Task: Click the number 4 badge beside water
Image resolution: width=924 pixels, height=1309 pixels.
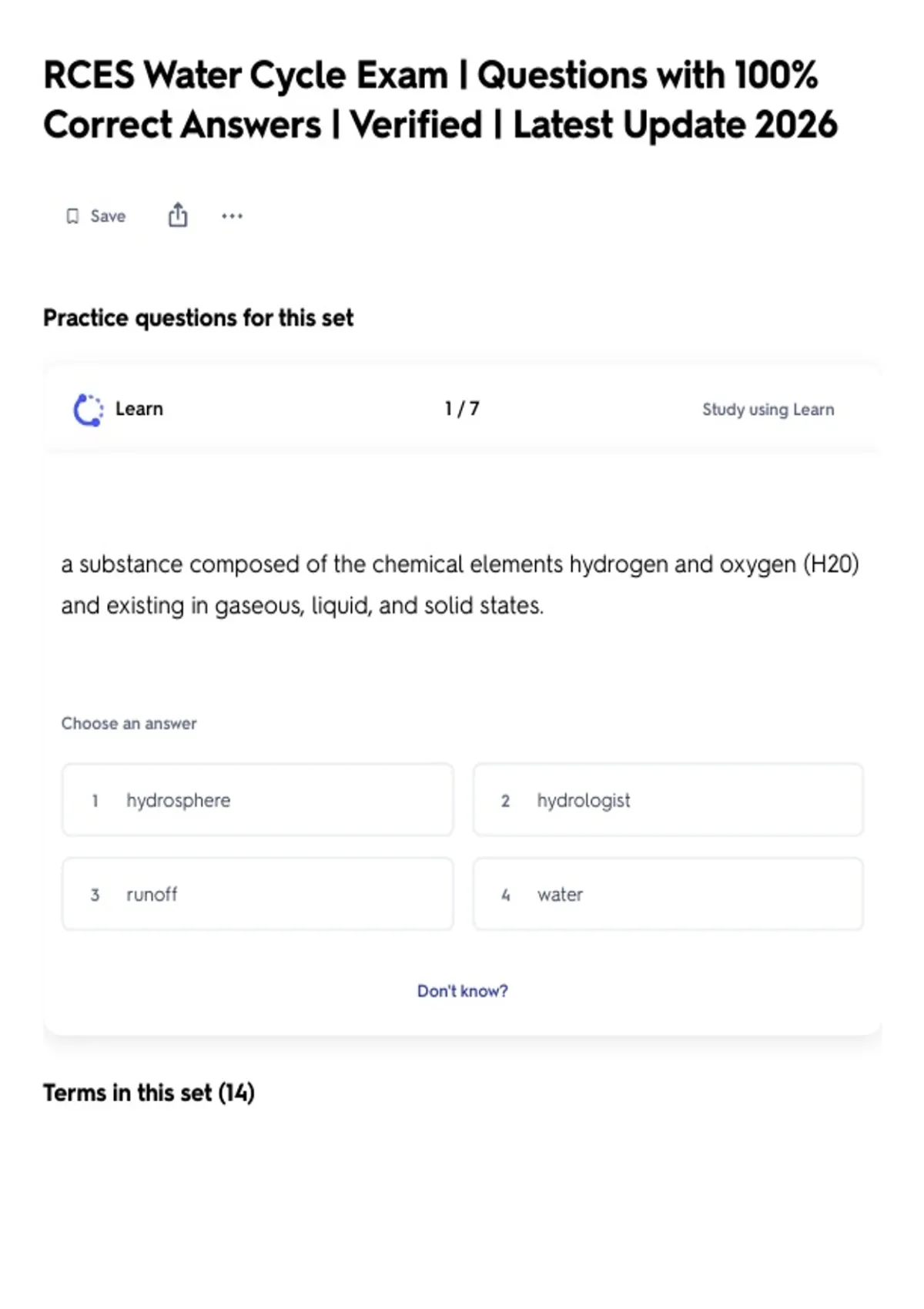Action: coord(506,895)
